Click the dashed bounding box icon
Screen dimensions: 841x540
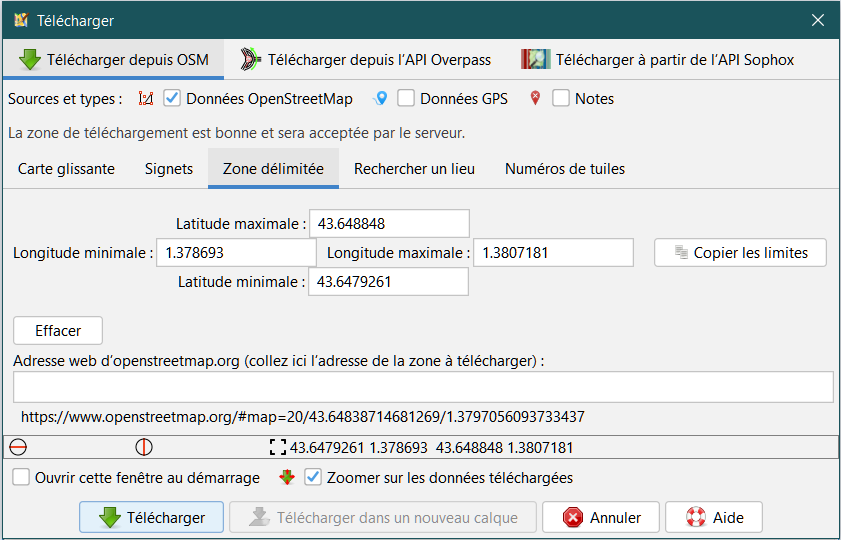[277, 448]
